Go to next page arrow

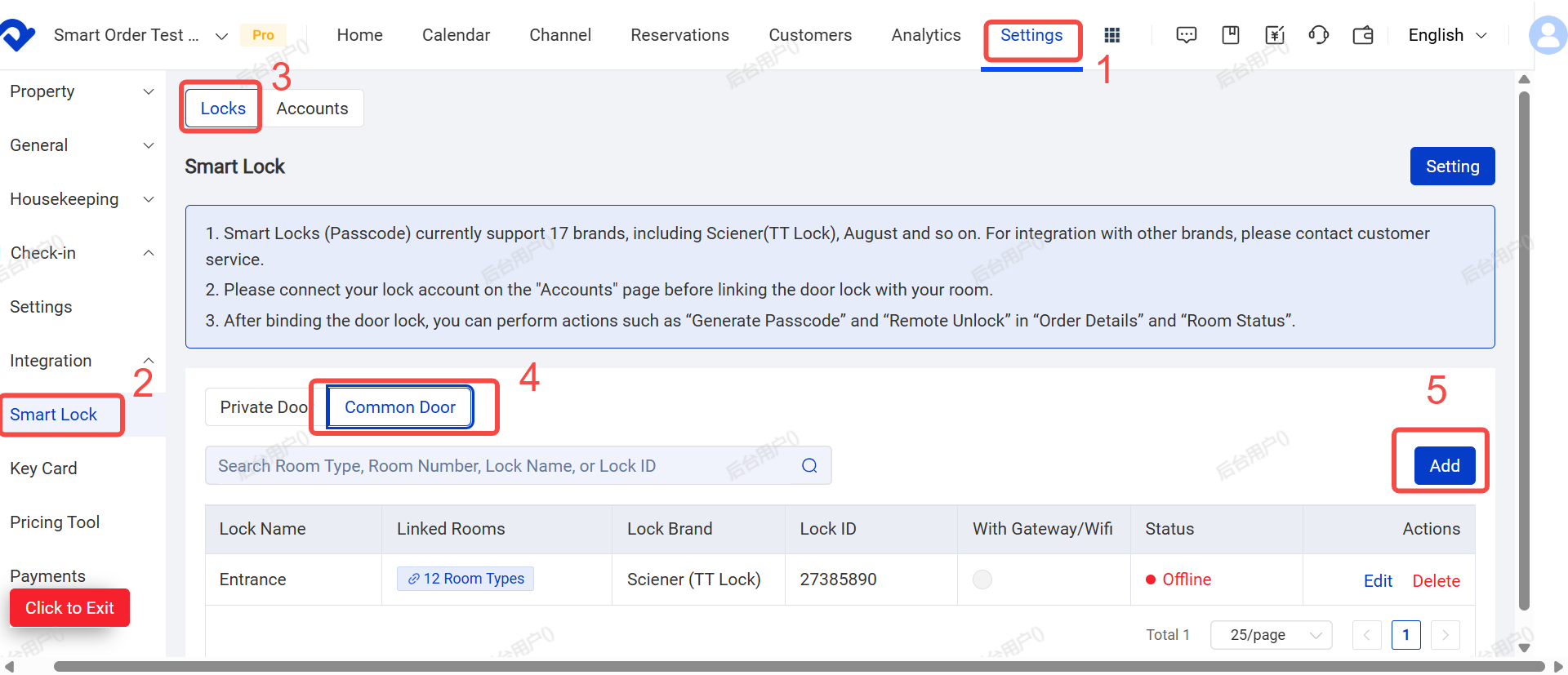click(x=1445, y=635)
